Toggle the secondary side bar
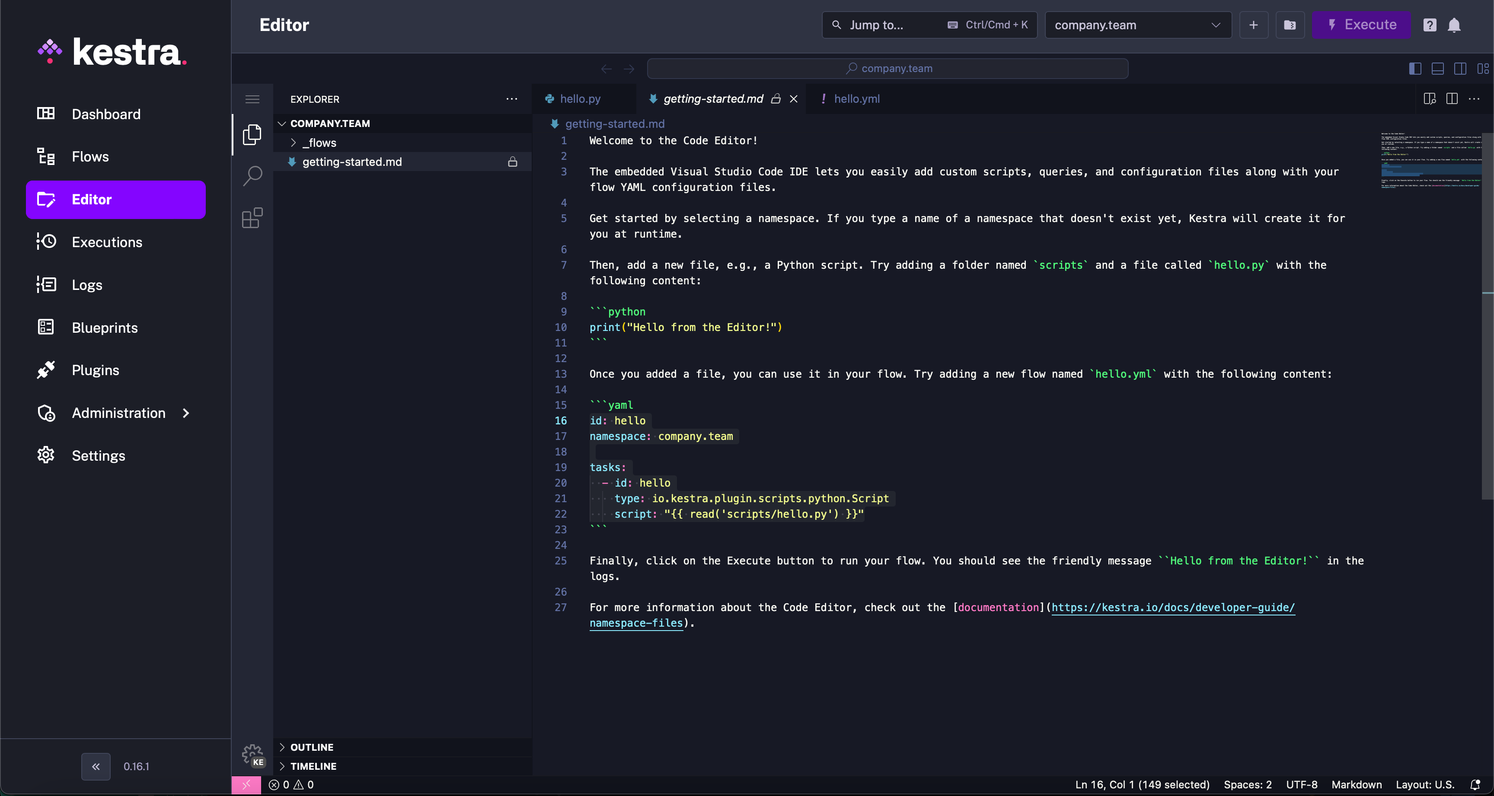The width and height of the screenshot is (1494, 796). click(x=1460, y=69)
